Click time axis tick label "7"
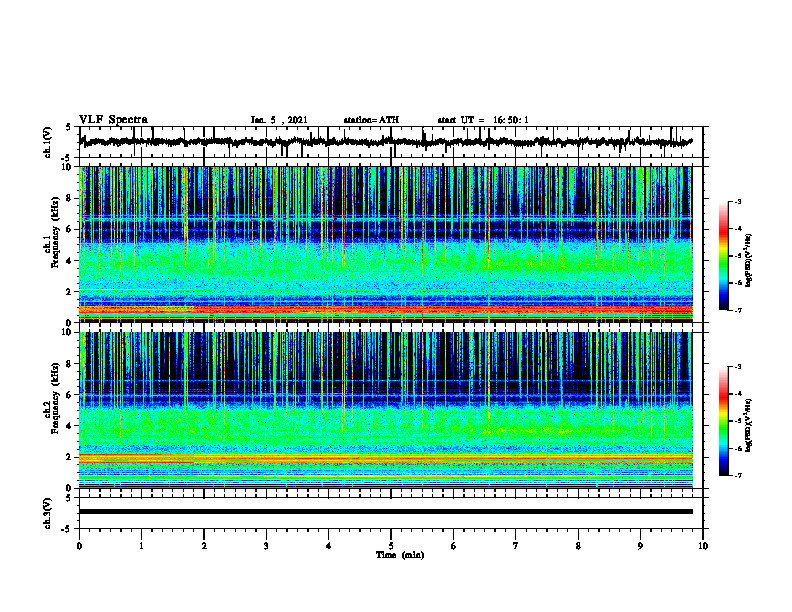 (x=516, y=546)
